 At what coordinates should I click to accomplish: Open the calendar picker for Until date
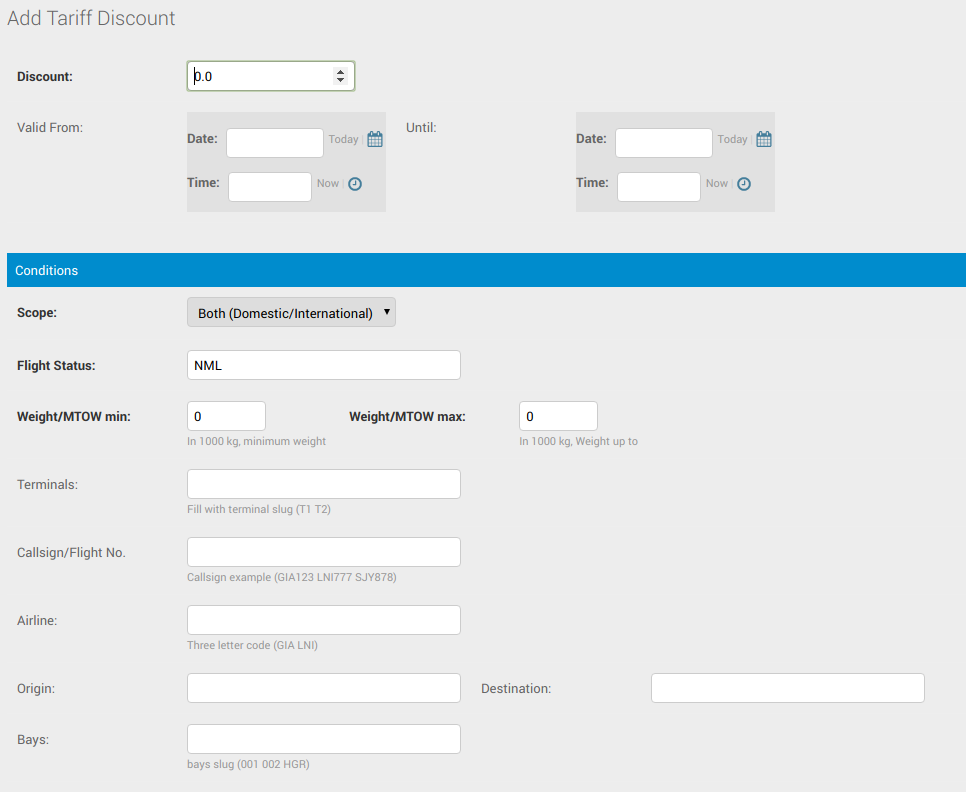pyautogui.click(x=763, y=139)
